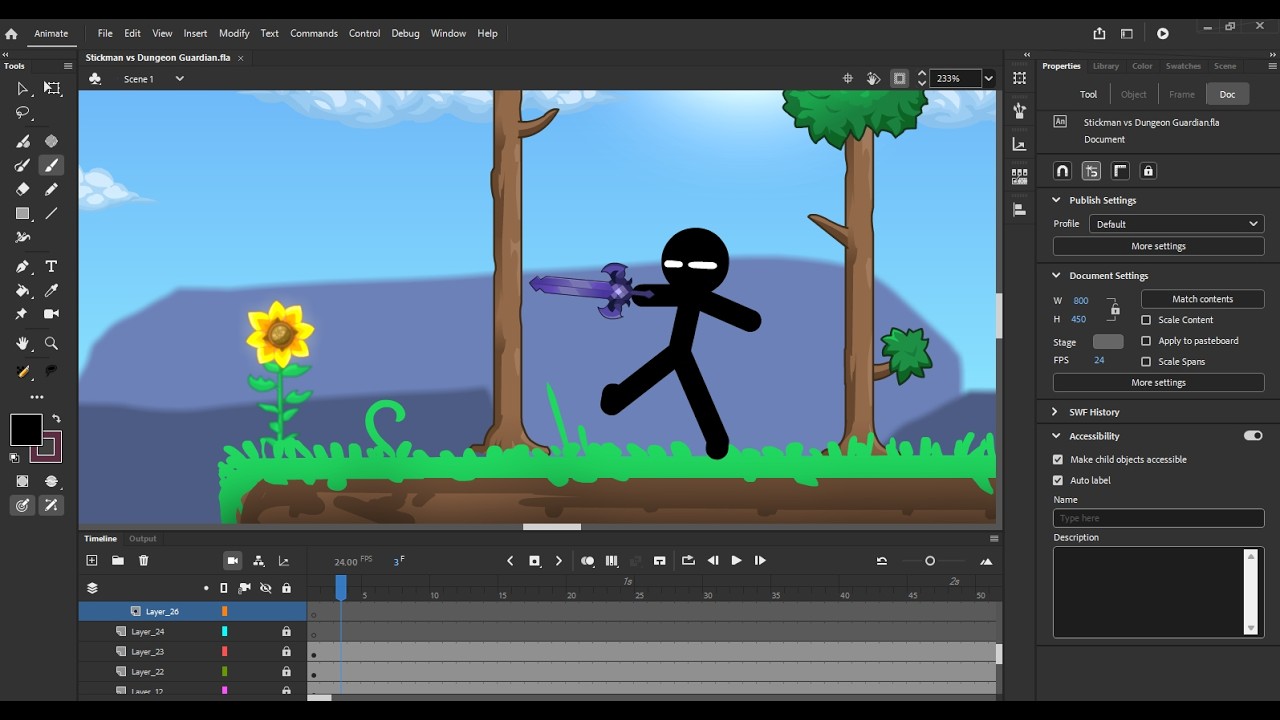Select the Asset Warp pin tool
The width and height of the screenshot is (1280, 720).
[x=22, y=314]
